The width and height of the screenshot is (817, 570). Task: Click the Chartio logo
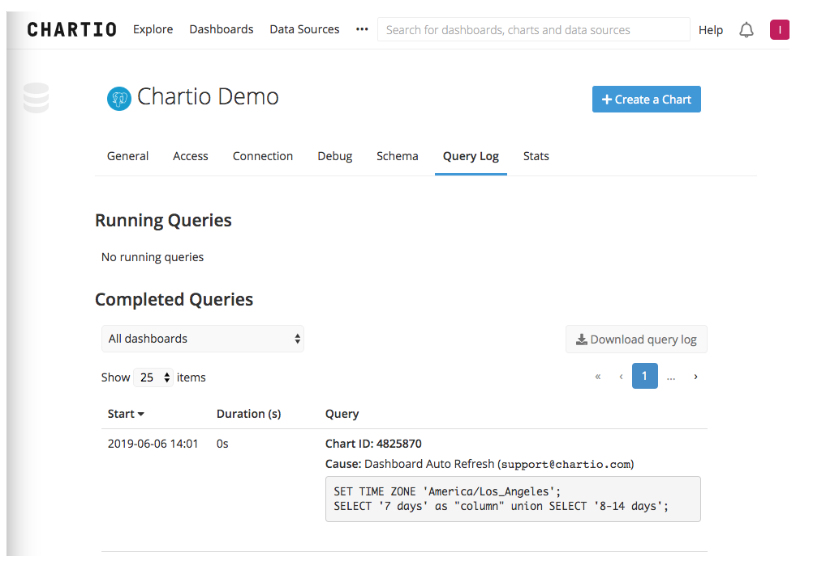click(x=71, y=30)
